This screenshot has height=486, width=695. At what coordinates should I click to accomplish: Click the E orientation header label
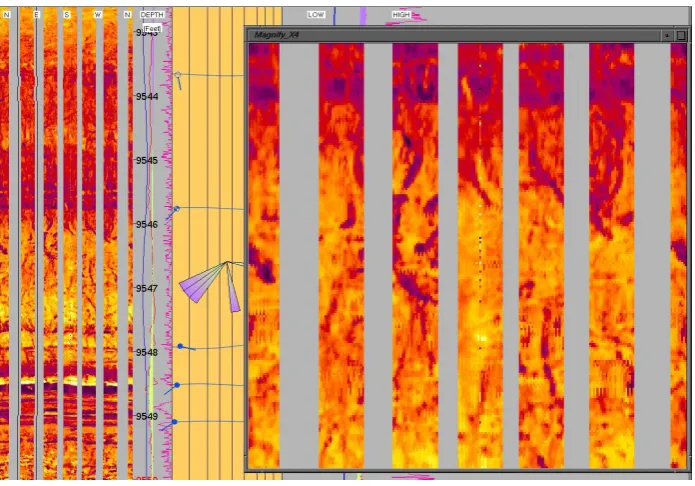[x=36, y=15]
